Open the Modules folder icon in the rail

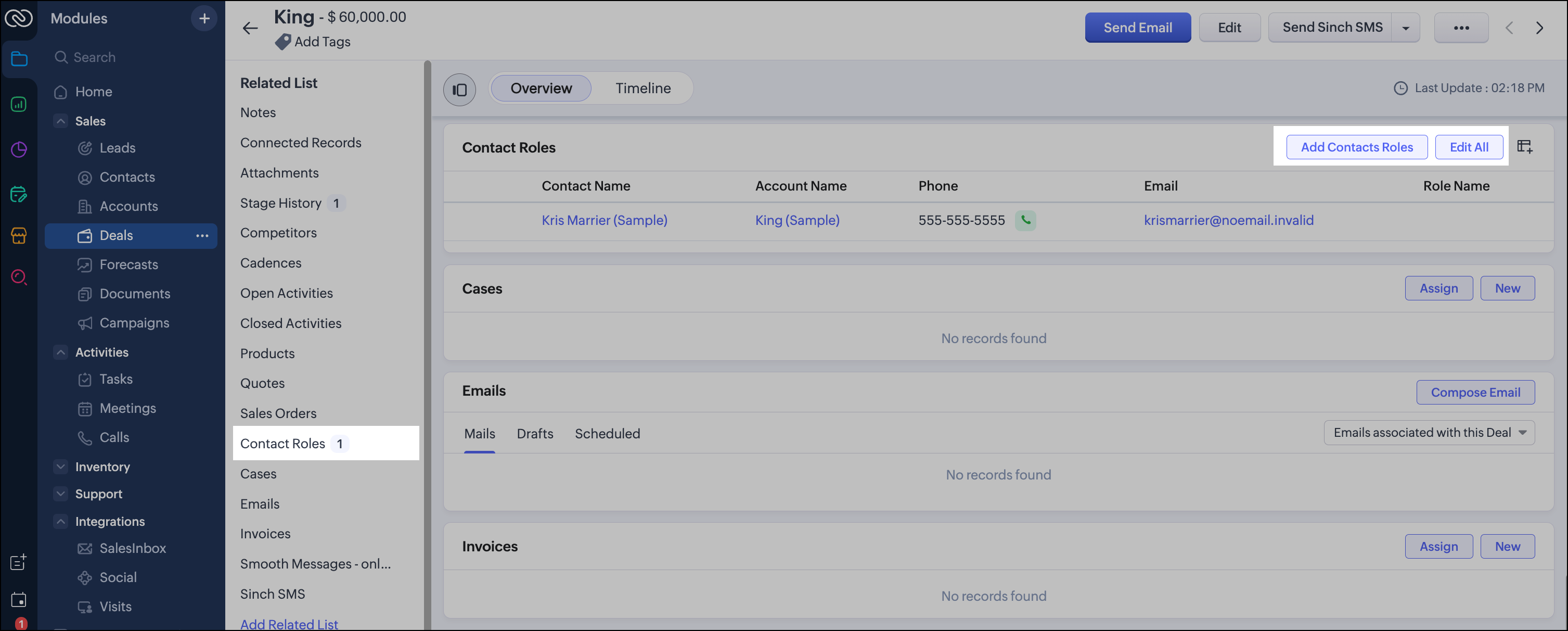[x=19, y=59]
